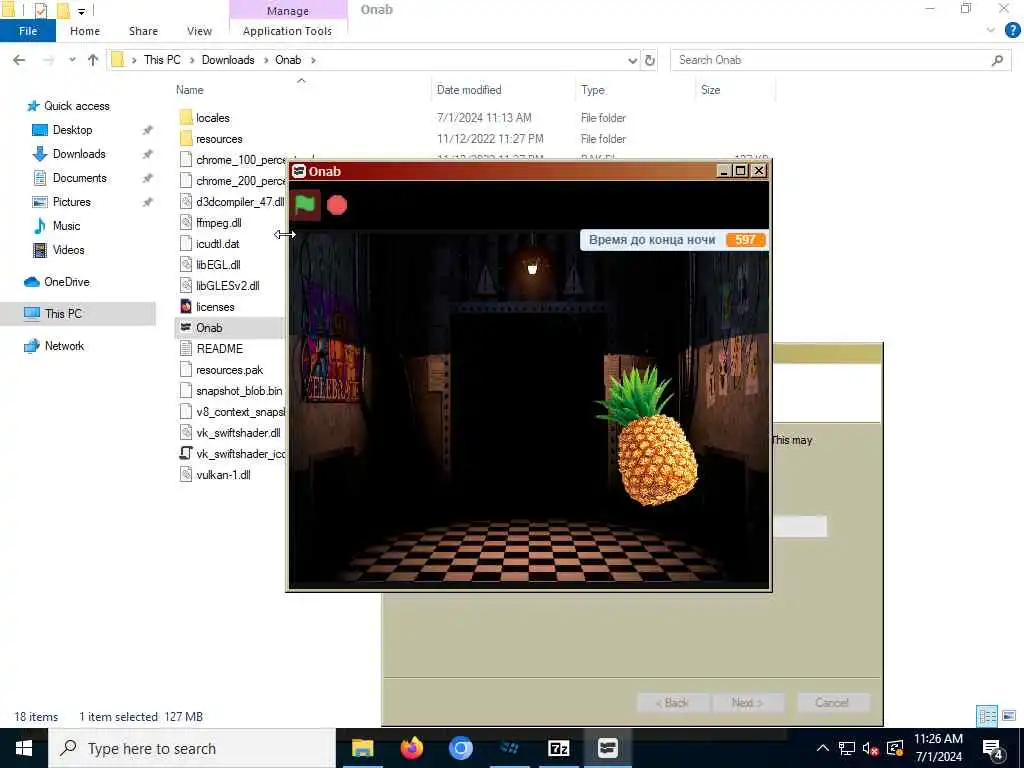Switch to details view icon in status bar
Screen dimensions: 1024x768
point(987,716)
